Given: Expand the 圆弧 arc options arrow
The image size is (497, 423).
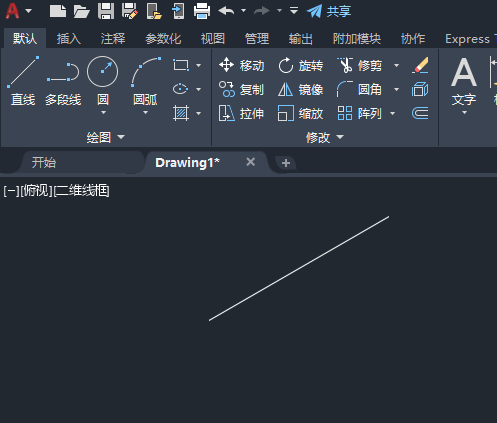Looking at the screenshot, I should click(x=145, y=112).
